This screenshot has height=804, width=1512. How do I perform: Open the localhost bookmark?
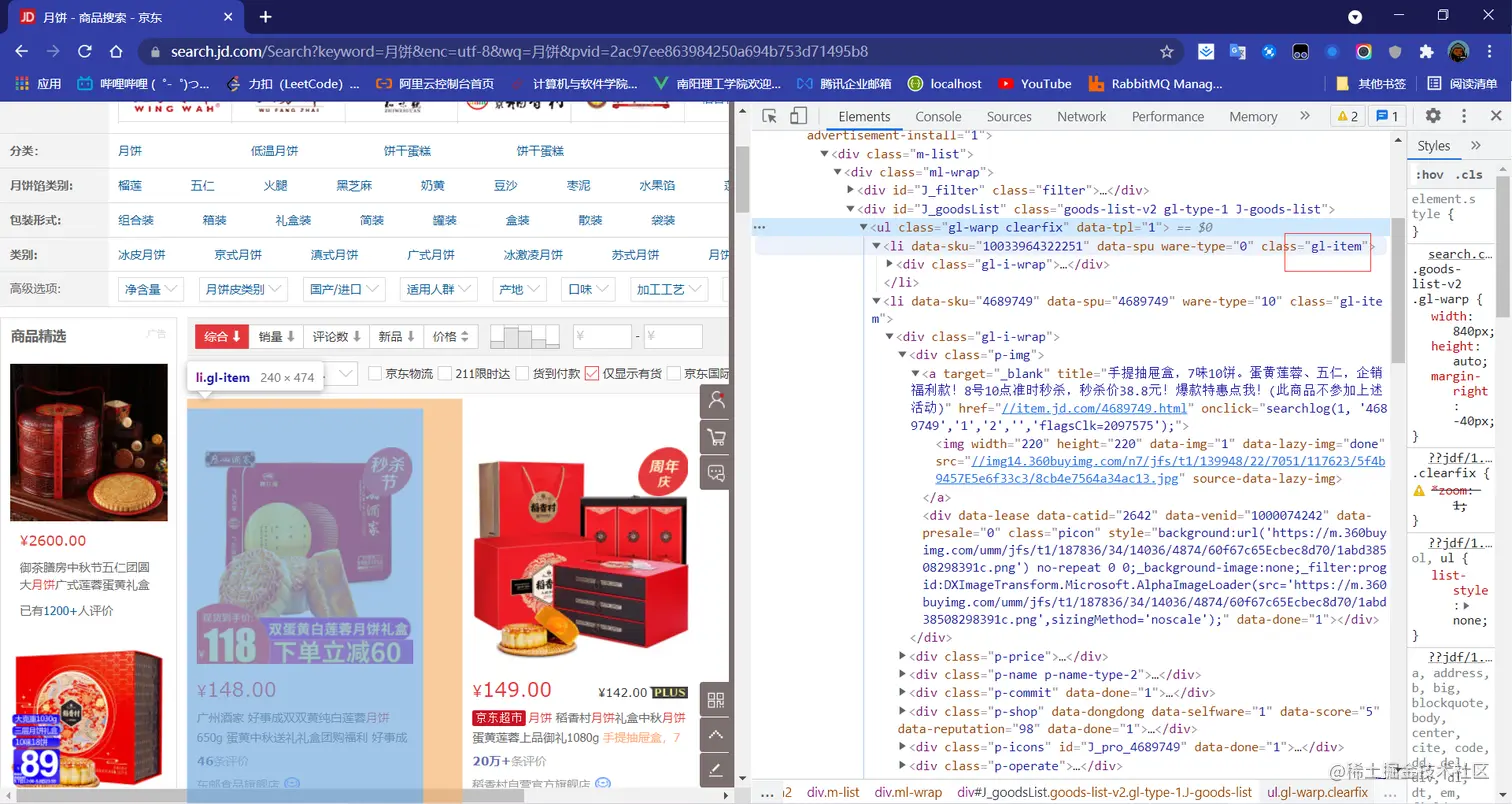(x=944, y=84)
